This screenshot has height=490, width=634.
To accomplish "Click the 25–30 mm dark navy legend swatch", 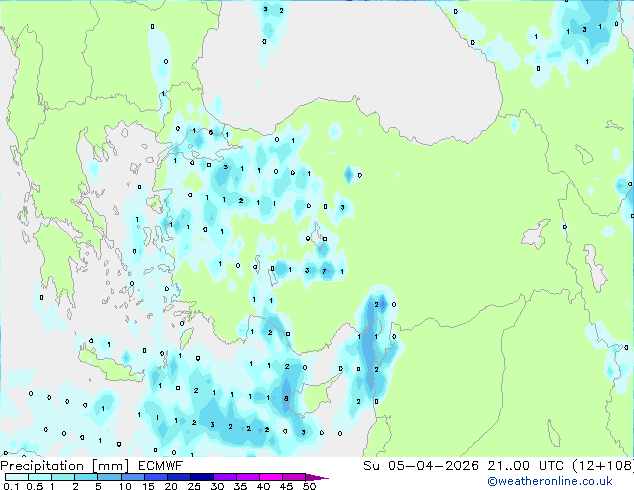I will pos(201,477).
